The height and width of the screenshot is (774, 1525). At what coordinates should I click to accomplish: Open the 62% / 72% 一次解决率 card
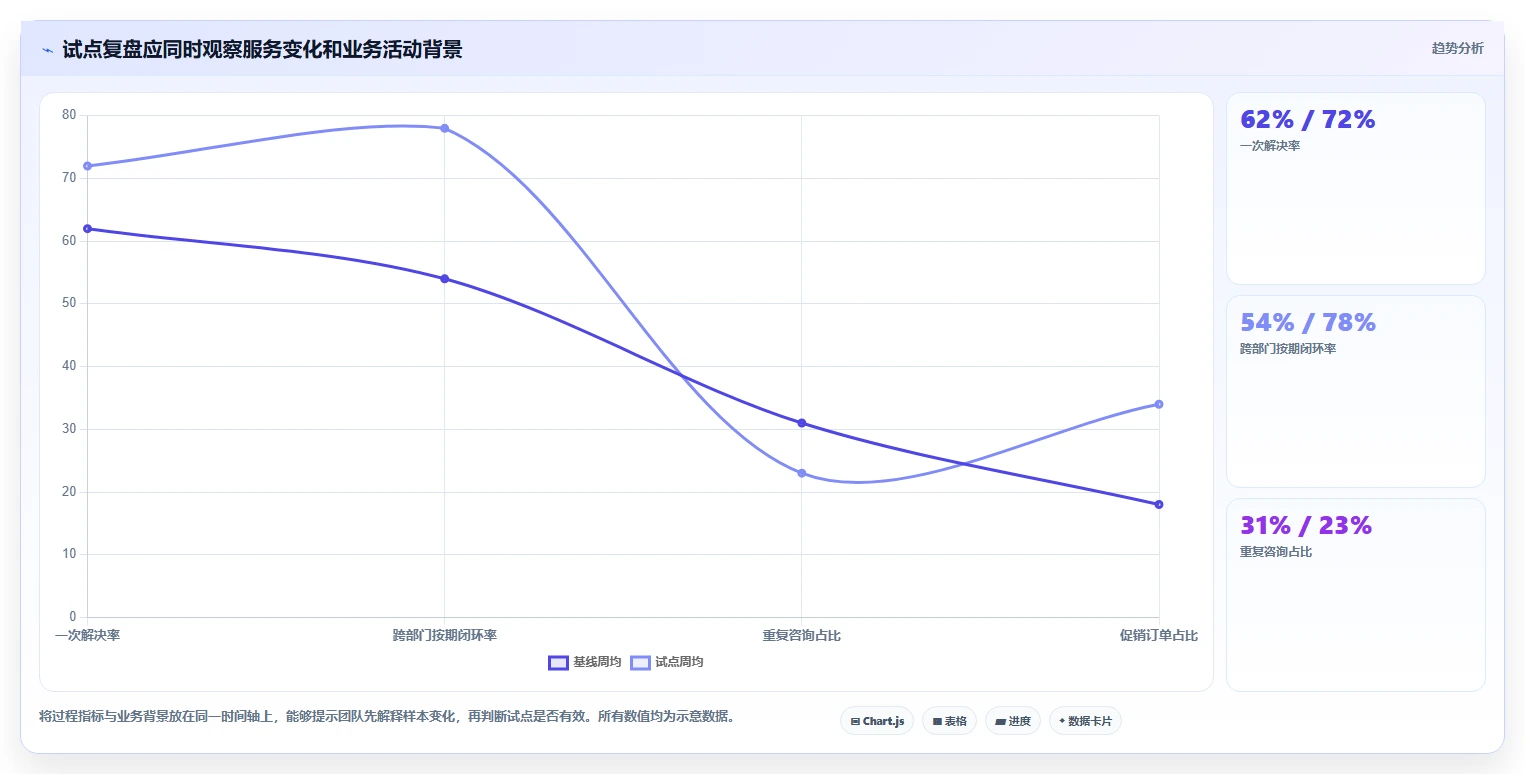point(1355,189)
